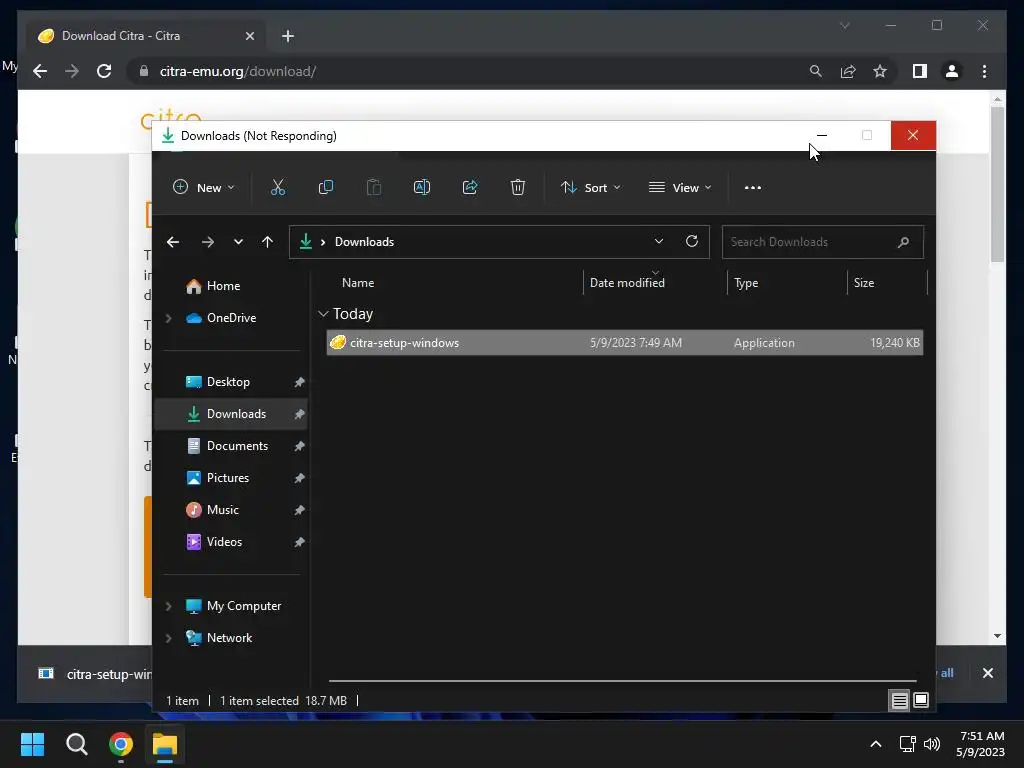The width and height of the screenshot is (1024, 768).
Task: Open Chrome side panel icon
Action: 920,71
